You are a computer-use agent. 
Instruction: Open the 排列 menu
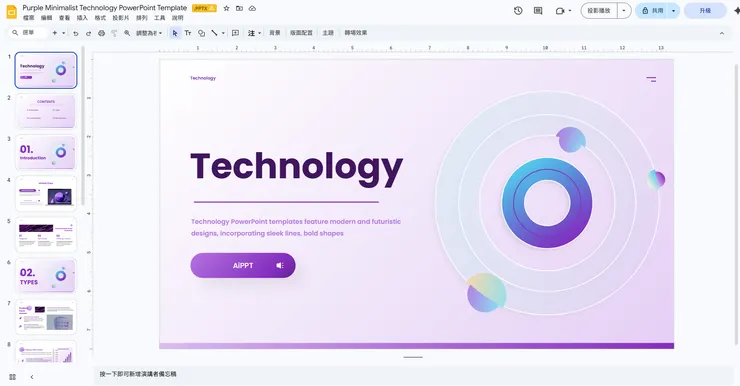point(142,18)
